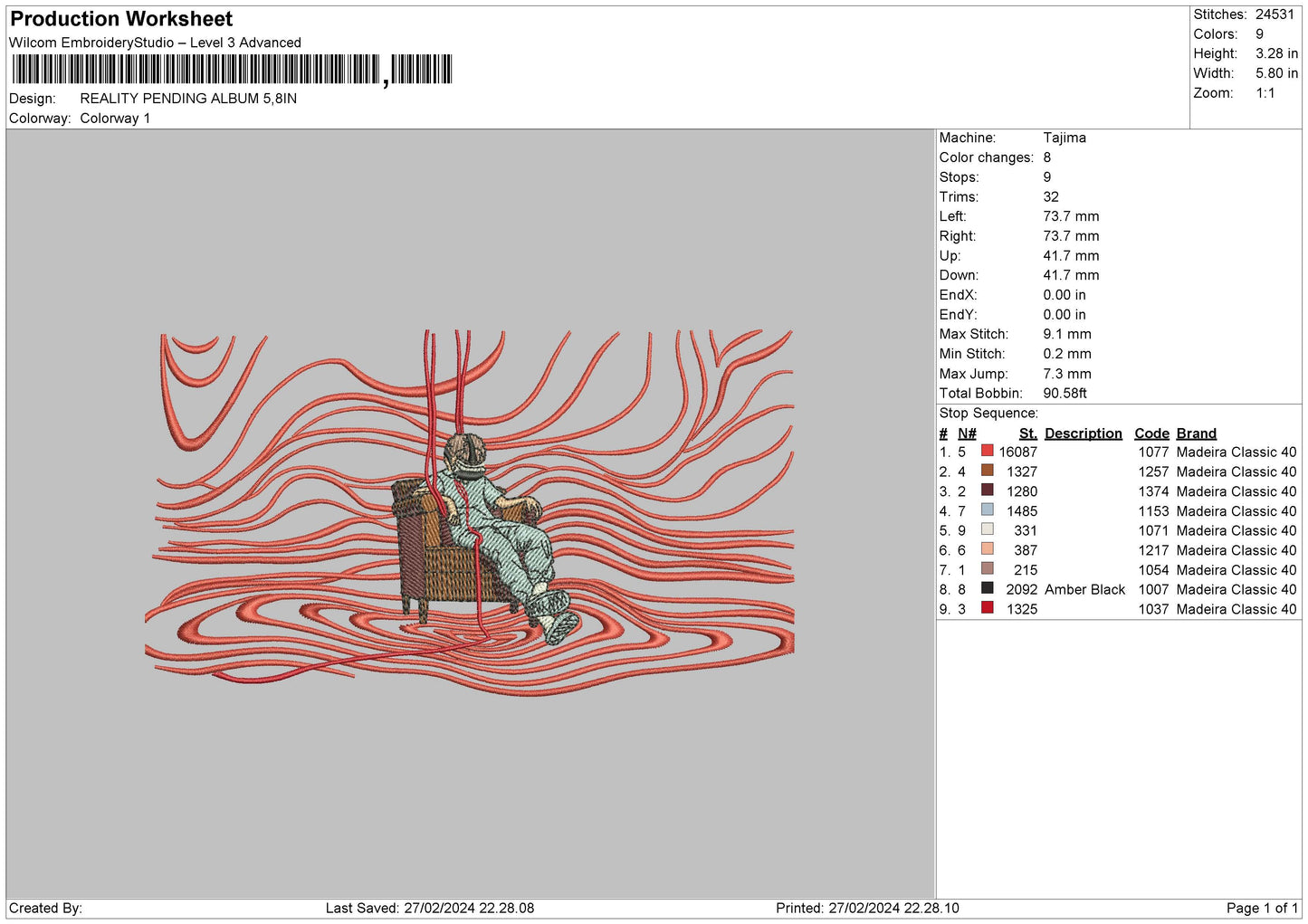Click the Wilcom EmbroideryStudio Level 3 Advanced line
This screenshot has width=1308, height=924.
pyautogui.click(x=155, y=43)
